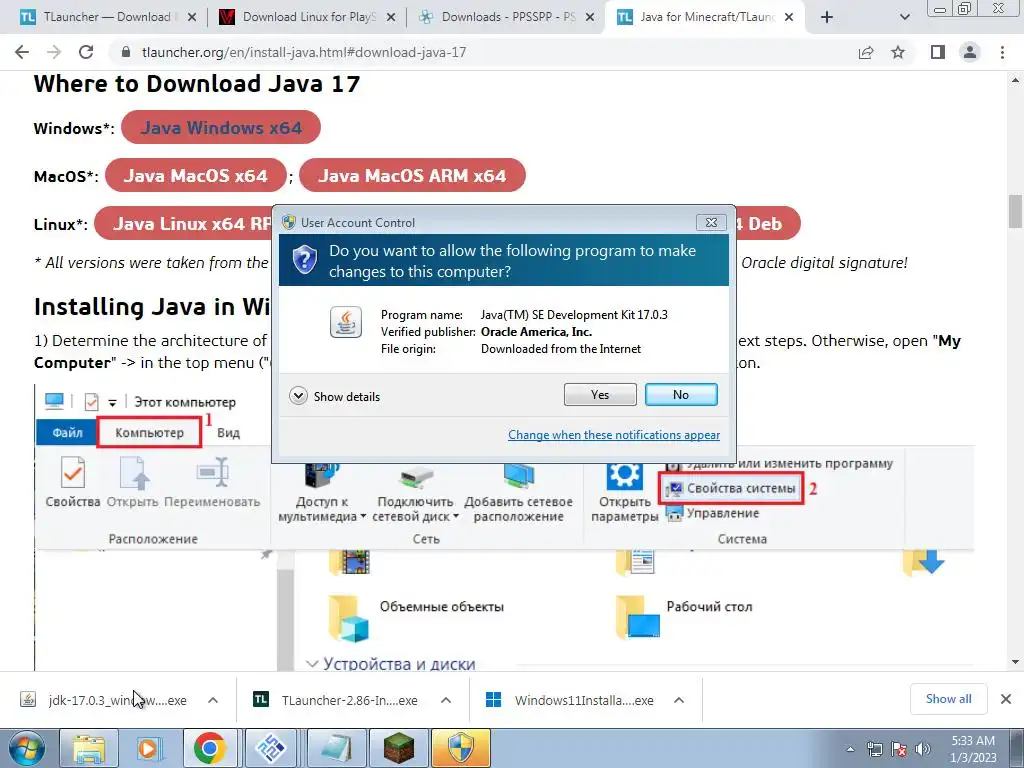Image resolution: width=1024 pixels, height=768 pixels.
Task: Toggle the browser side panel
Action: point(938,52)
